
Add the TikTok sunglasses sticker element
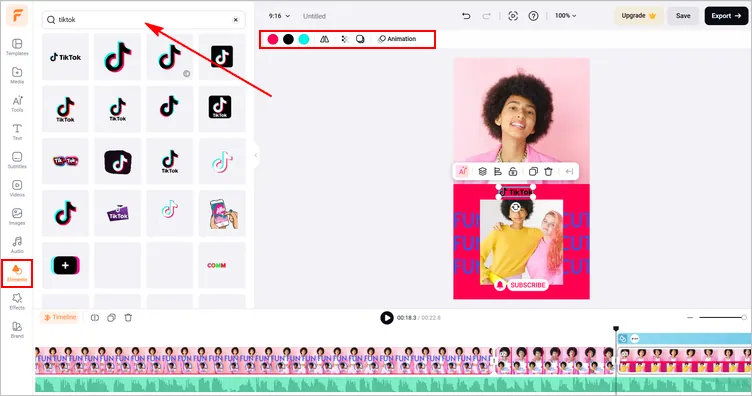tap(65, 161)
